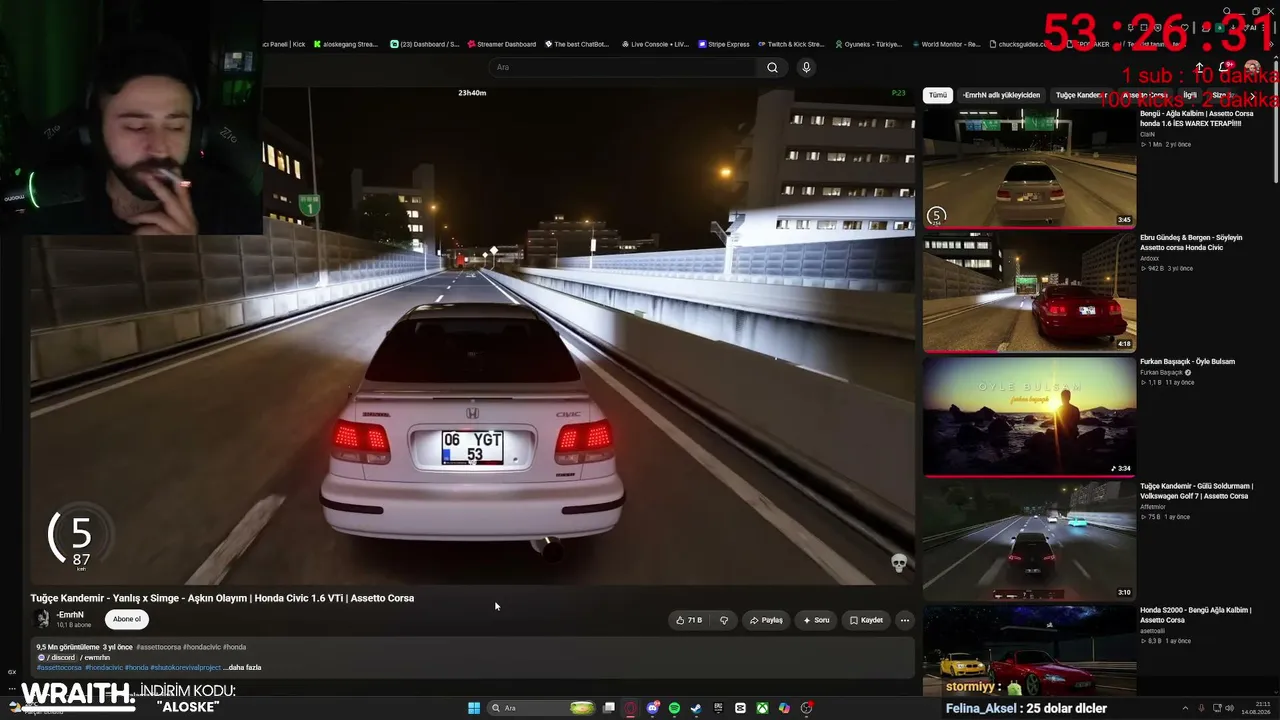This screenshot has width=1280, height=720.
Task: Open the -EmrhN channel avatar
Action: pyautogui.click(x=42, y=619)
